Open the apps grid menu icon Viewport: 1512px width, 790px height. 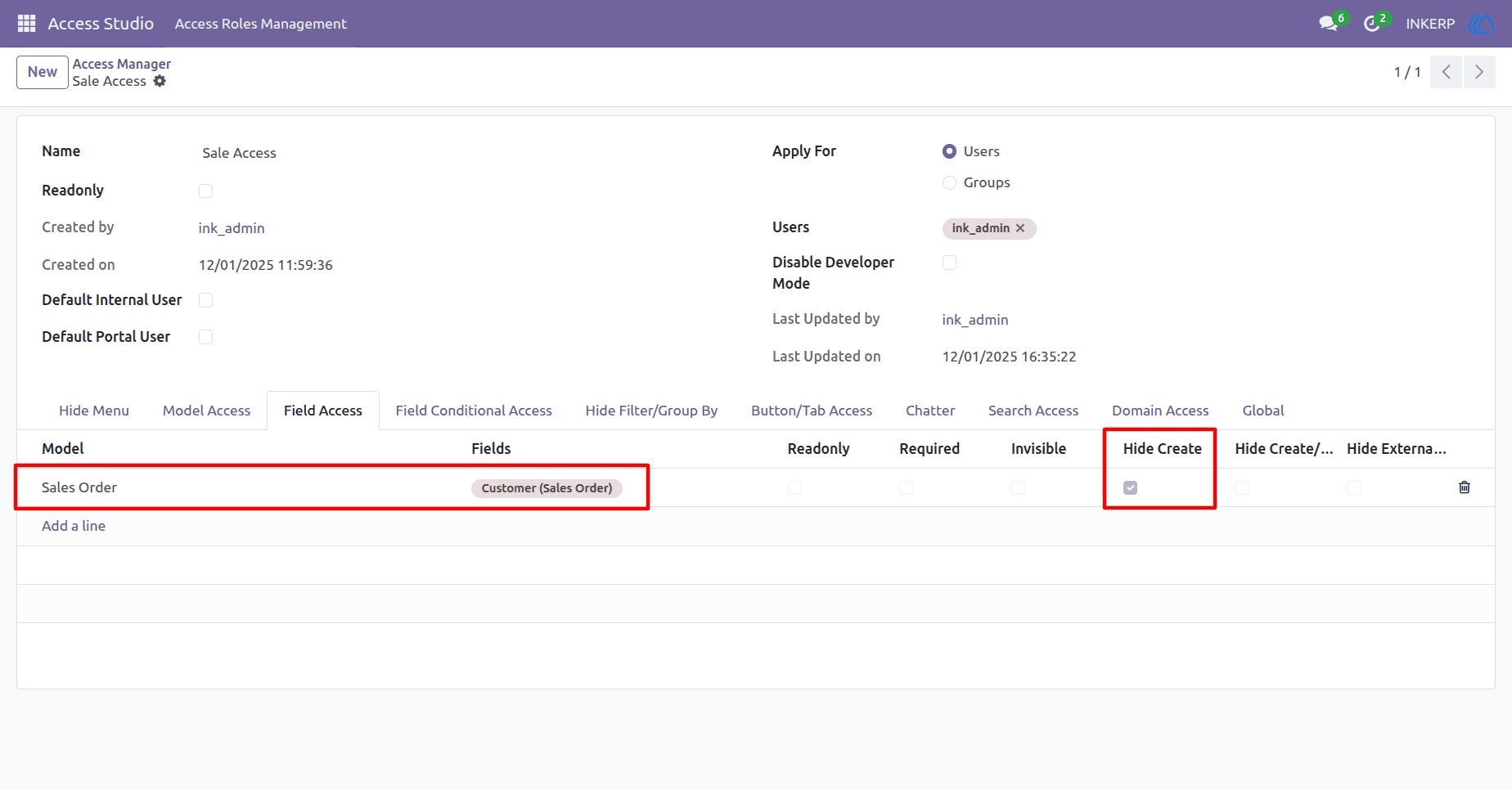[x=26, y=24]
